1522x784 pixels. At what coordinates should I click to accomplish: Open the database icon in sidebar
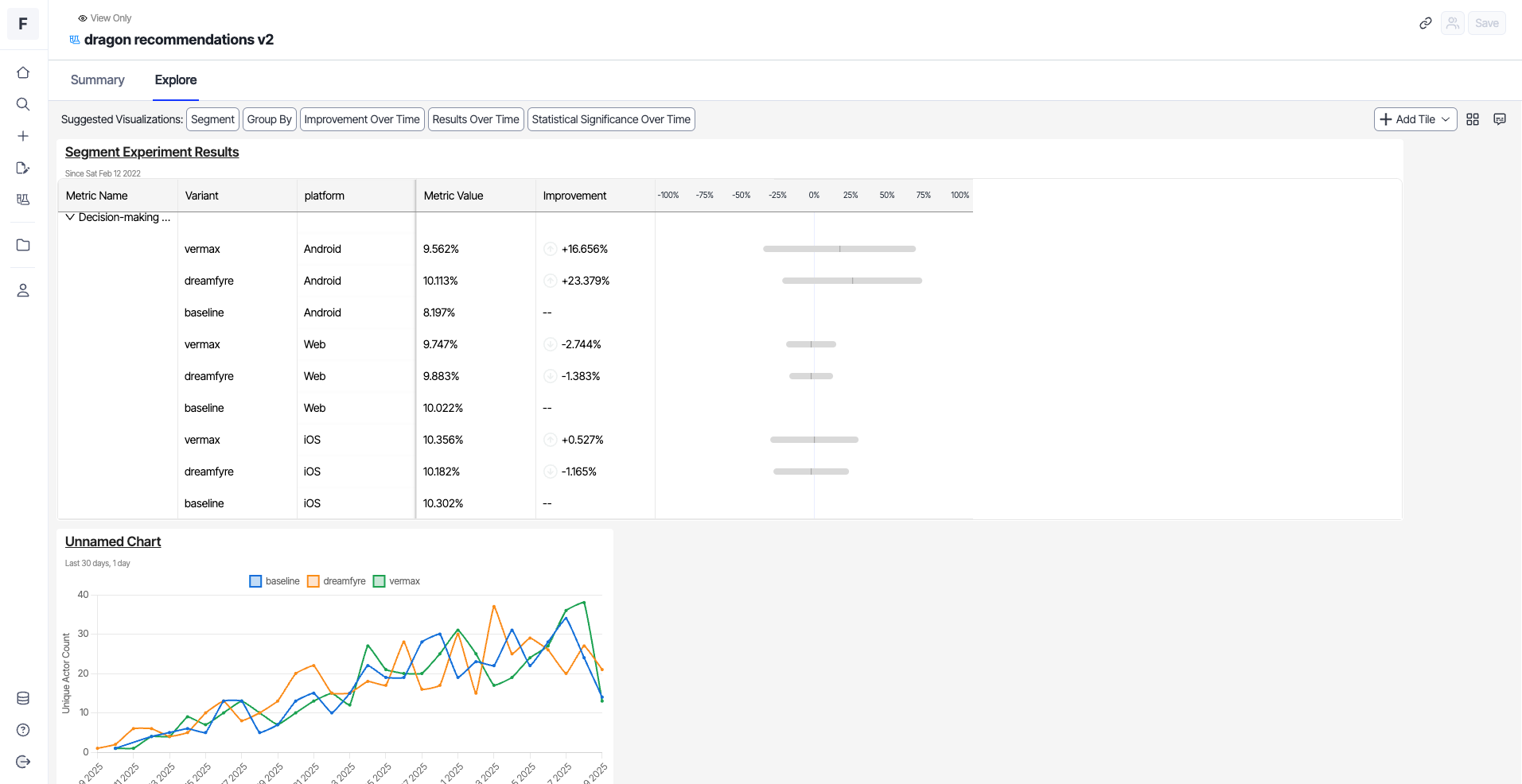point(23,698)
